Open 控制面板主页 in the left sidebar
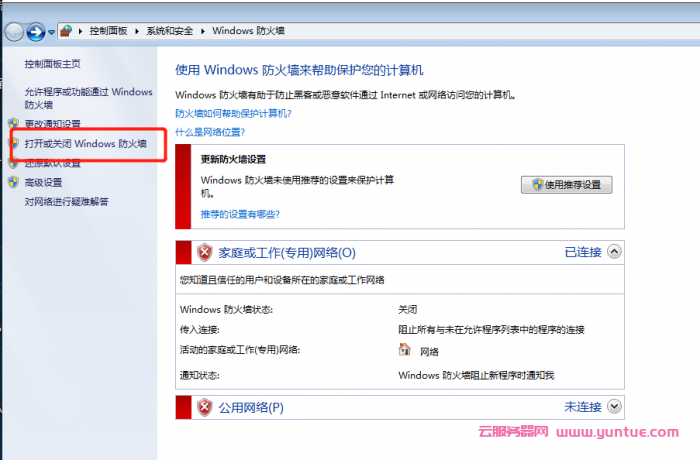The image size is (700, 460). pyautogui.click(x=52, y=64)
